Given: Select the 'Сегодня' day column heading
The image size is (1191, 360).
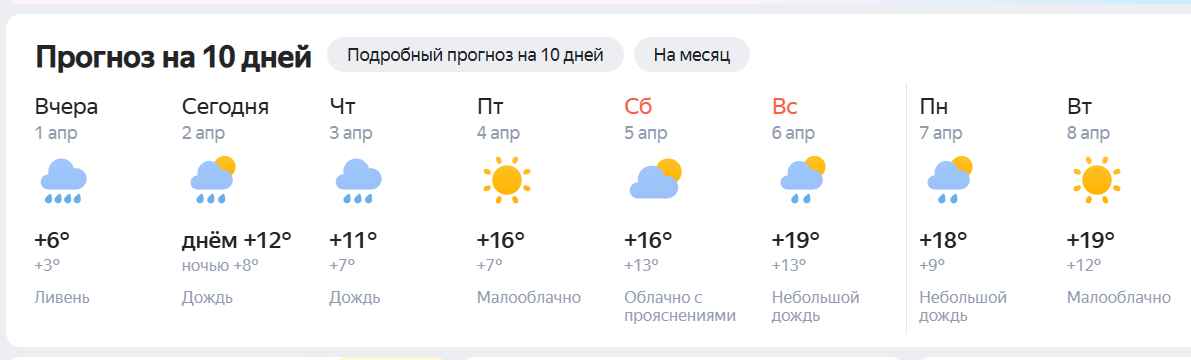Looking at the screenshot, I should tap(226, 106).
